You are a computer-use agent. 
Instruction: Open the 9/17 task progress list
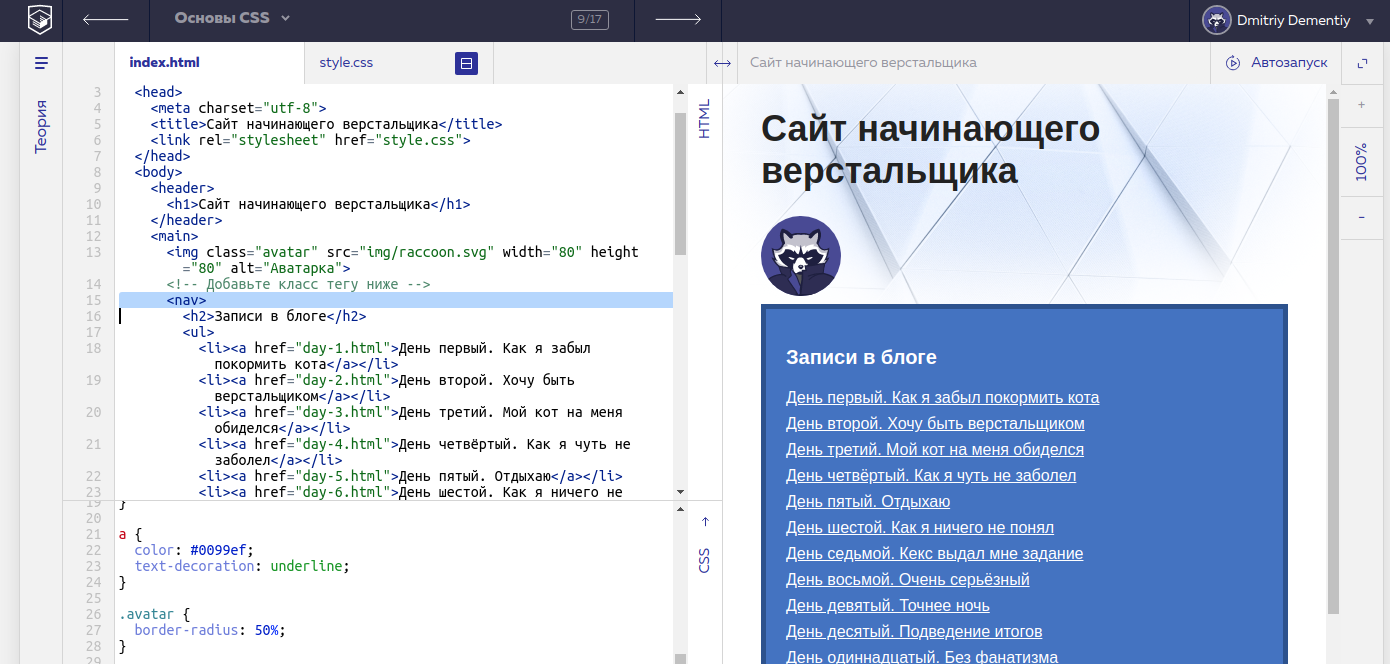click(589, 19)
